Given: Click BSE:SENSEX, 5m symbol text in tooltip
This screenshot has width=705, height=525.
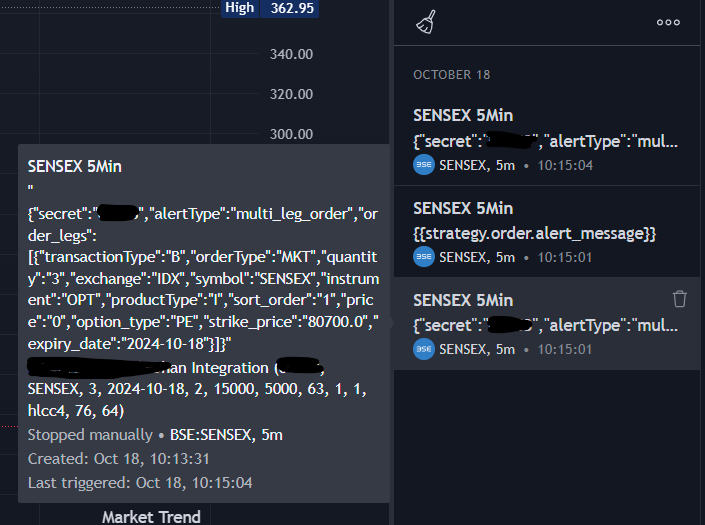Looking at the screenshot, I should coord(226,435).
